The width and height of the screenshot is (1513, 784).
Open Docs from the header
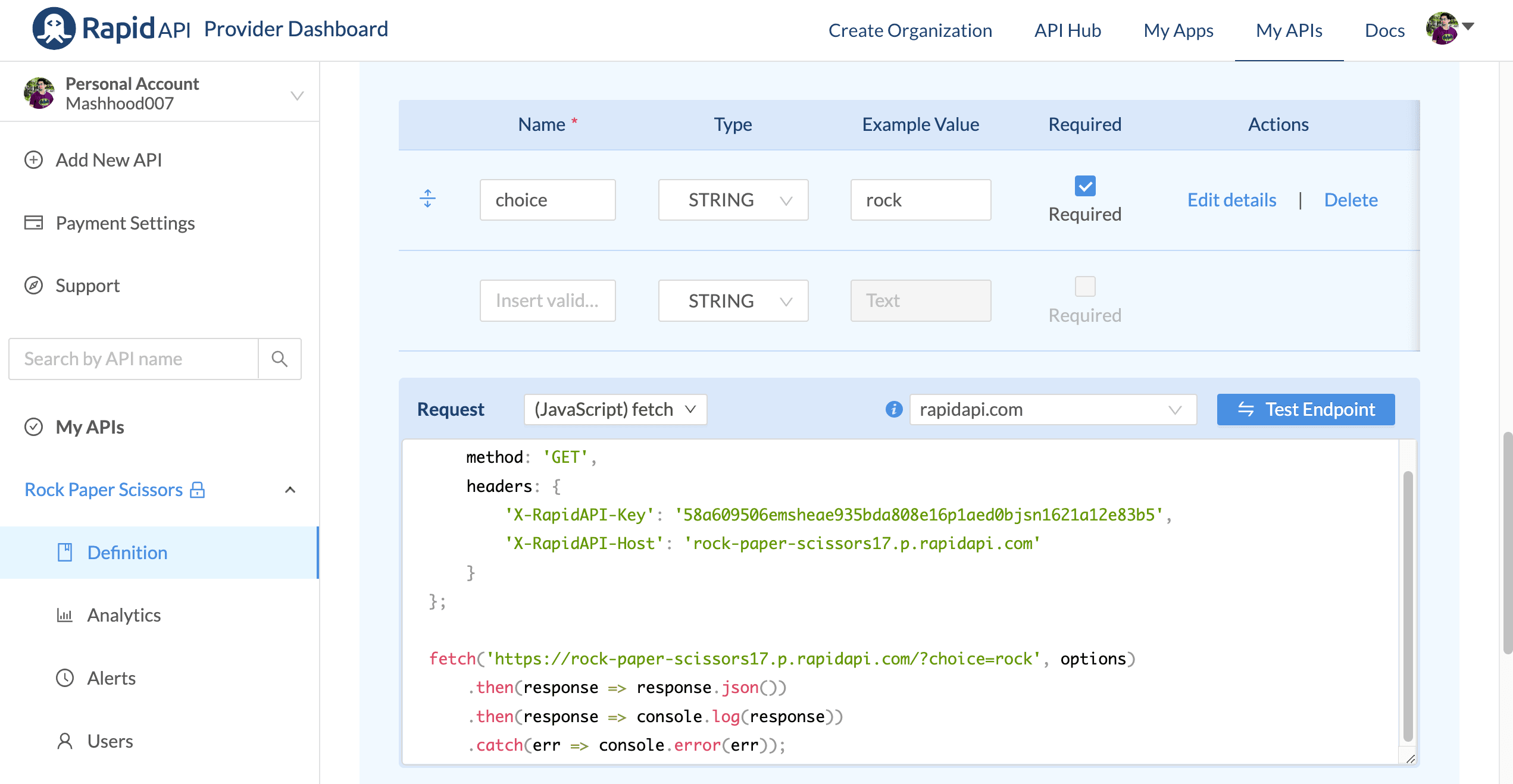(x=1384, y=30)
